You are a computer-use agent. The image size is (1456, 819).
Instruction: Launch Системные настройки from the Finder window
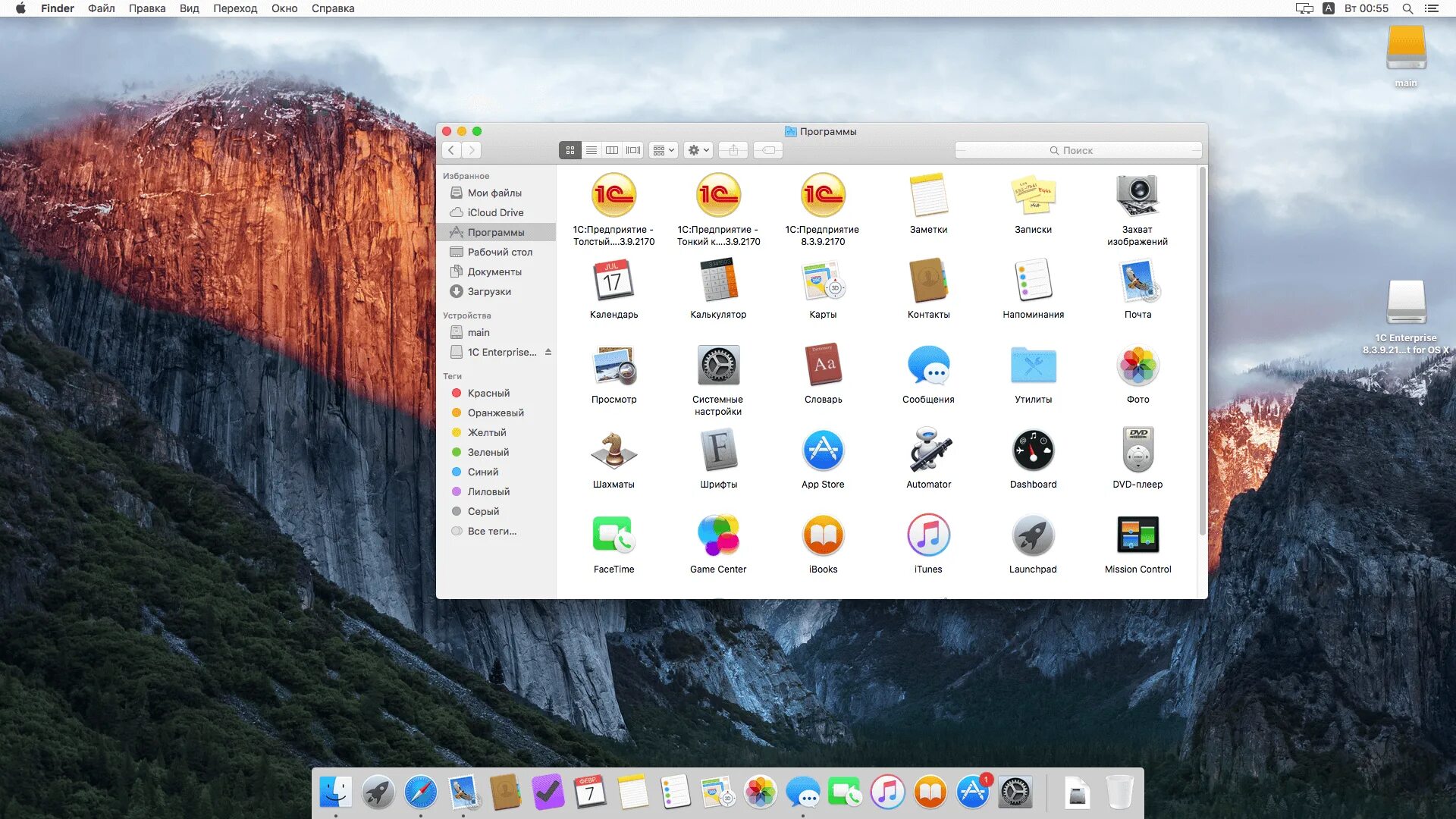tap(717, 366)
